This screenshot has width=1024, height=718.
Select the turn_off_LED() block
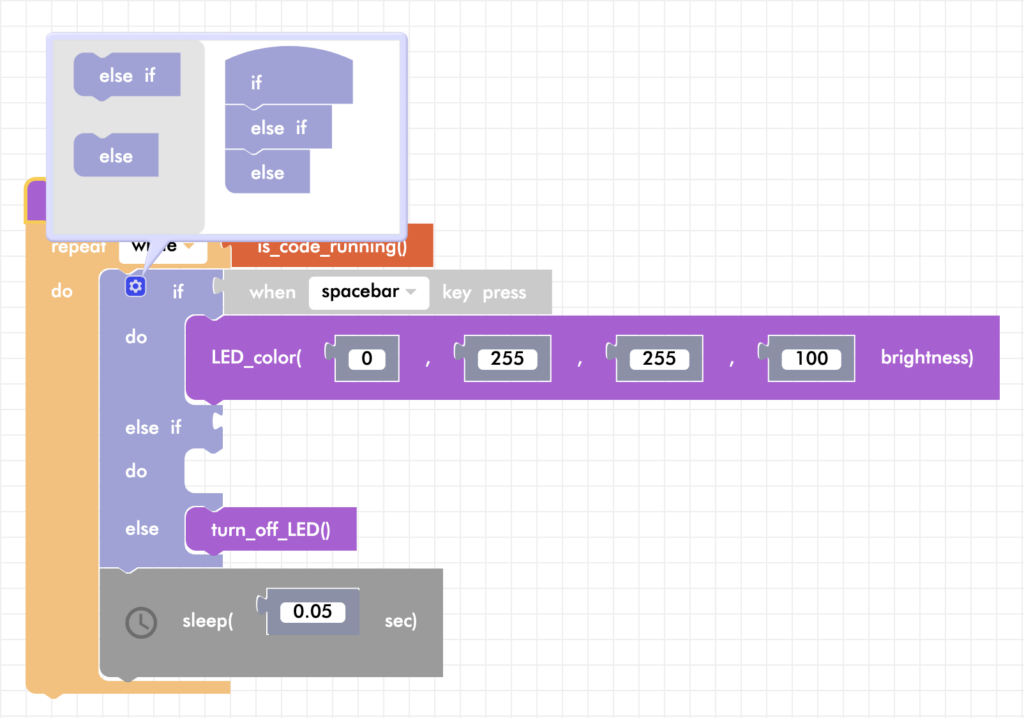coord(270,529)
